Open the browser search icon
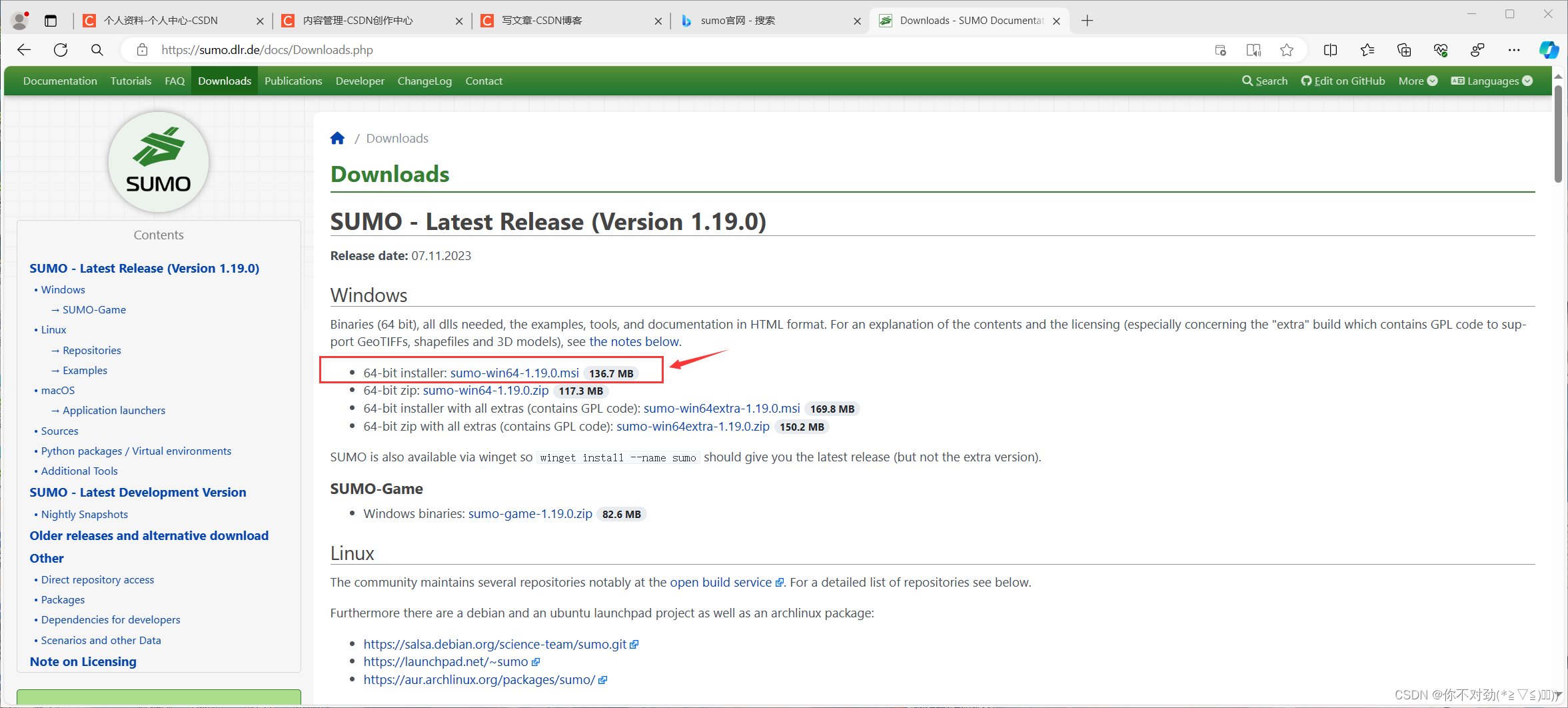The image size is (1568, 708). click(97, 50)
